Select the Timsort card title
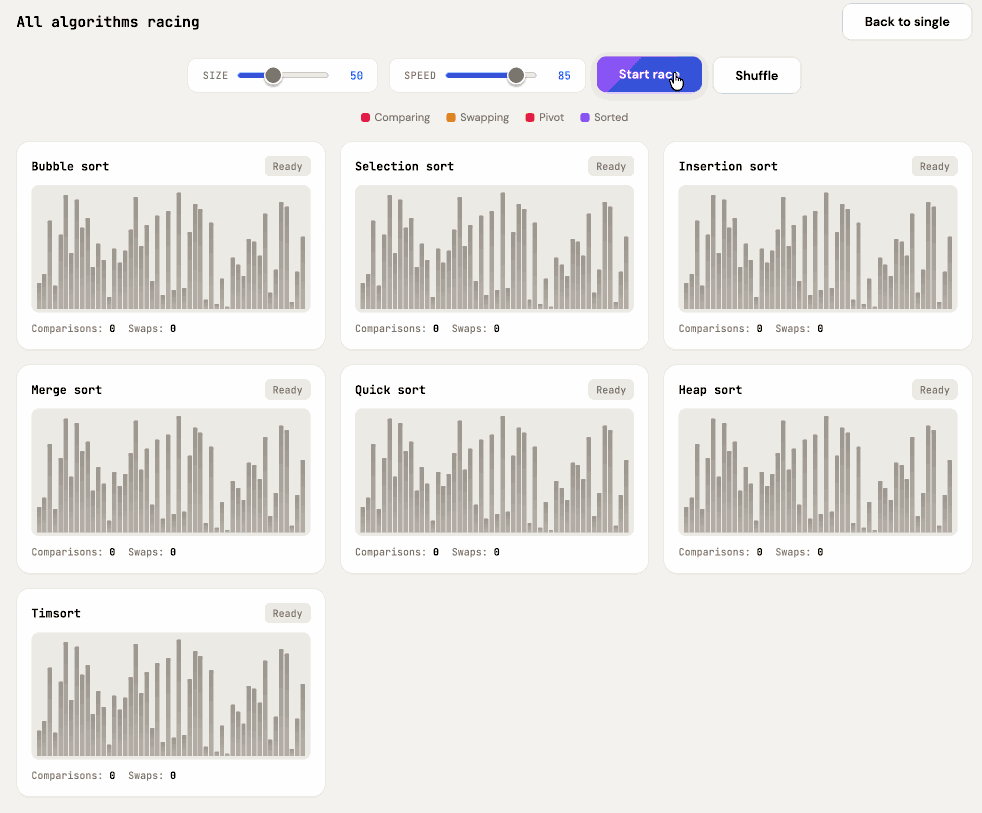Image resolution: width=982 pixels, height=813 pixels. point(56,613)
